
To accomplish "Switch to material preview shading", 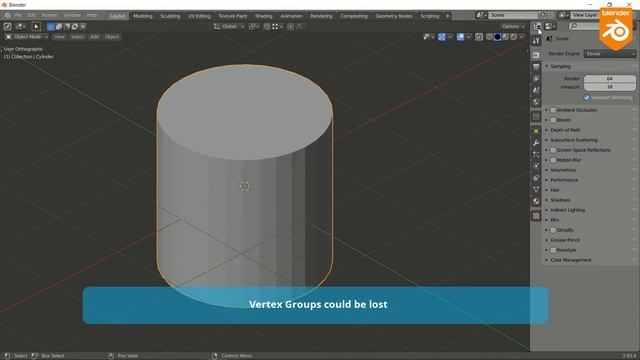I will 505,37.
